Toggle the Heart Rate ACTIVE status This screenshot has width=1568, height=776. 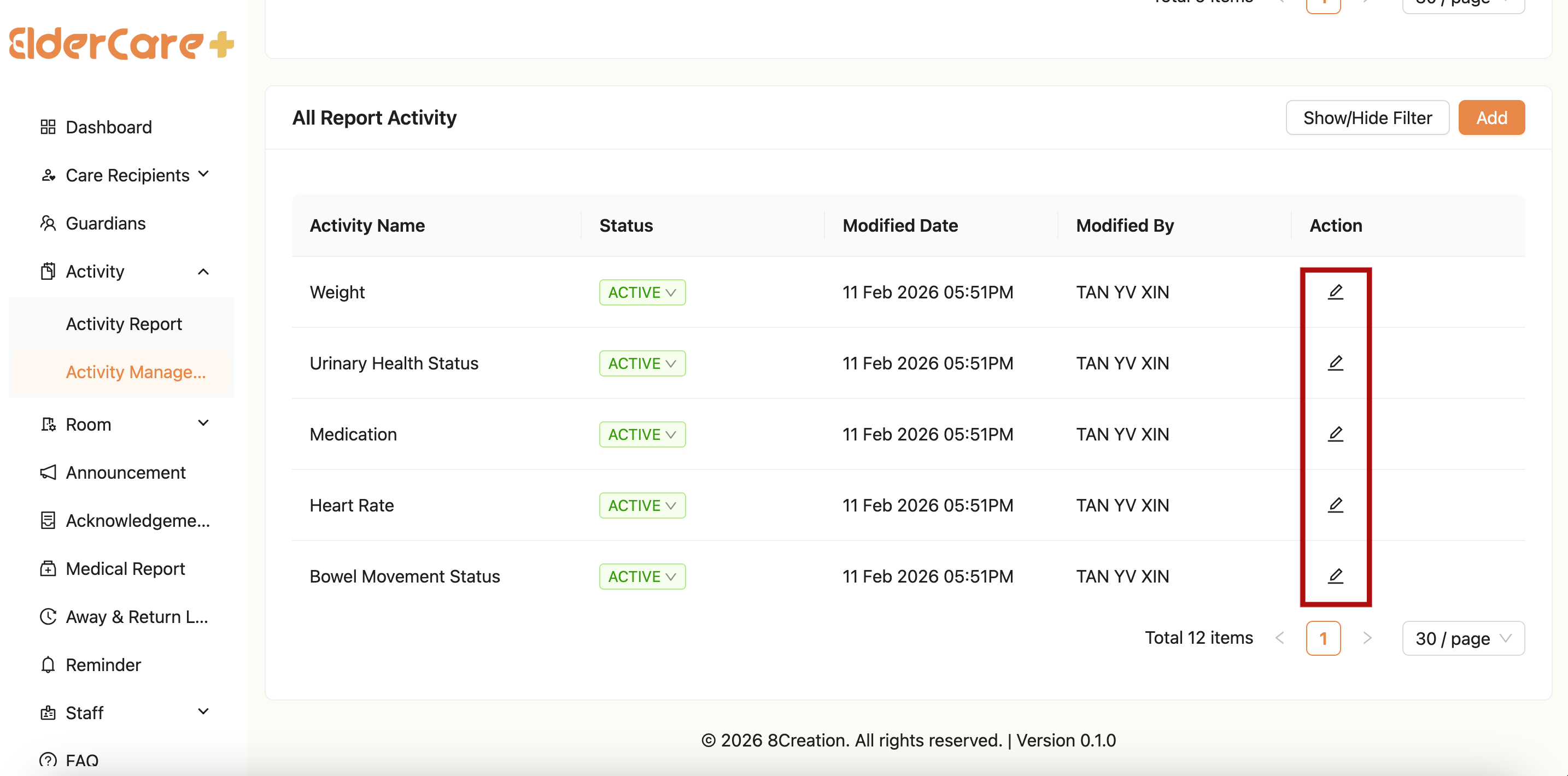pos(641,506)
